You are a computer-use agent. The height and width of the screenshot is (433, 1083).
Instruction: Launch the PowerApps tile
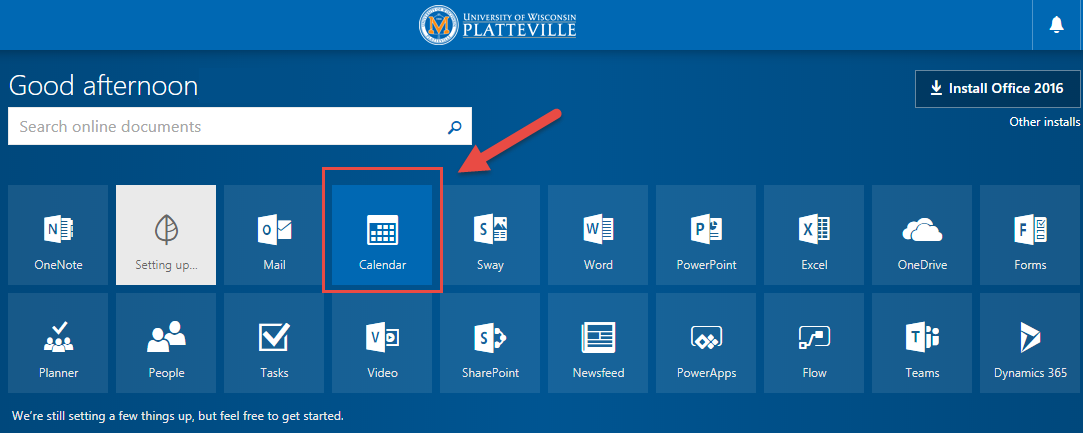pyautogui.click(x=706, y=343)
